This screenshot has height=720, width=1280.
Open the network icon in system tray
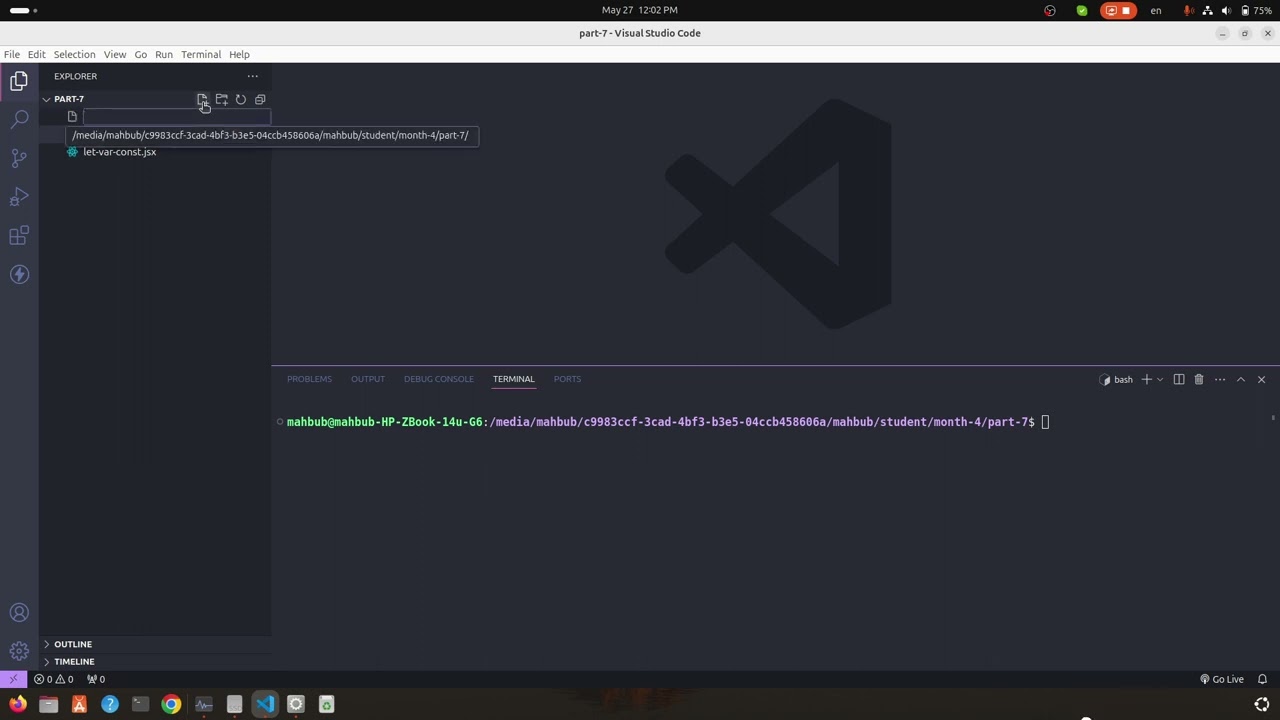point(1208,10)
